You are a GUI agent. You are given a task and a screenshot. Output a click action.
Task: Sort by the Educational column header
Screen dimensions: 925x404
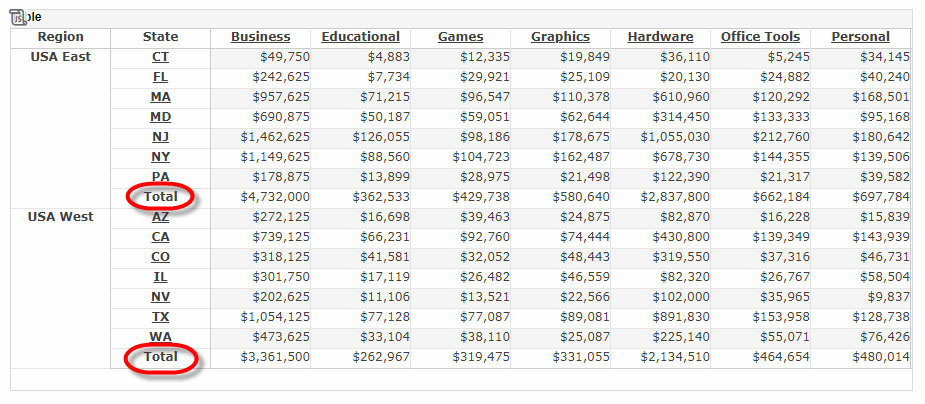click(x=360, y=37)
